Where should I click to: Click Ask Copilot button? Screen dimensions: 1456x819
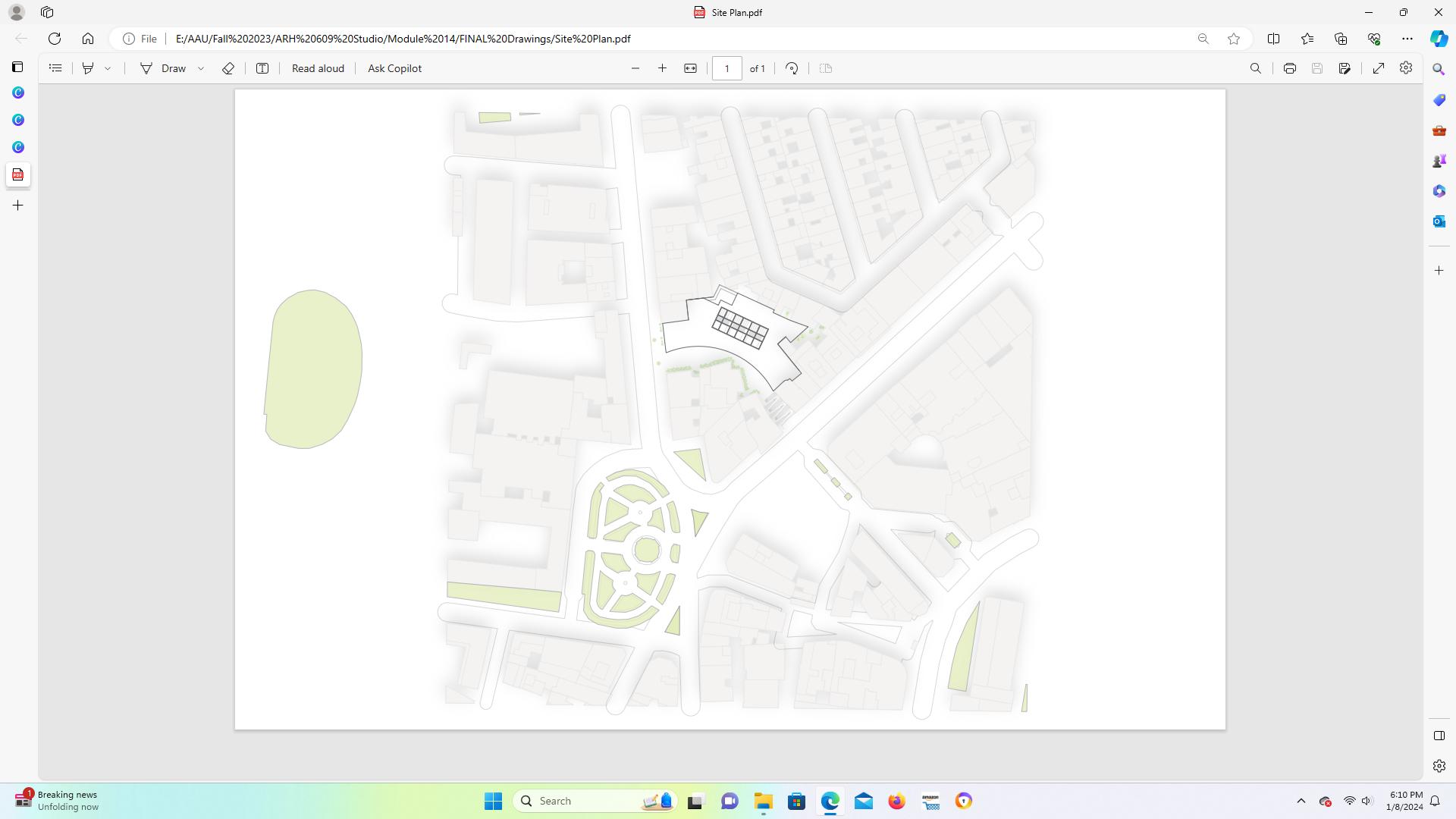pyautogui.click(x=394, y=68)
